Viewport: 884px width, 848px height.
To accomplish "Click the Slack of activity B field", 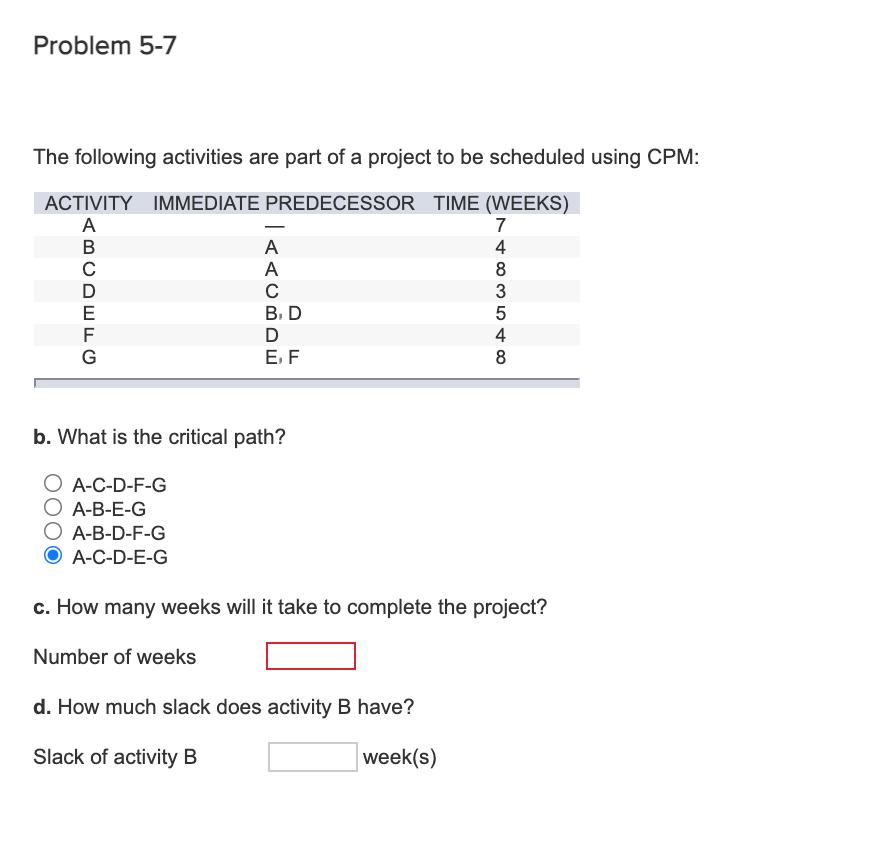I will pos(312,756).
